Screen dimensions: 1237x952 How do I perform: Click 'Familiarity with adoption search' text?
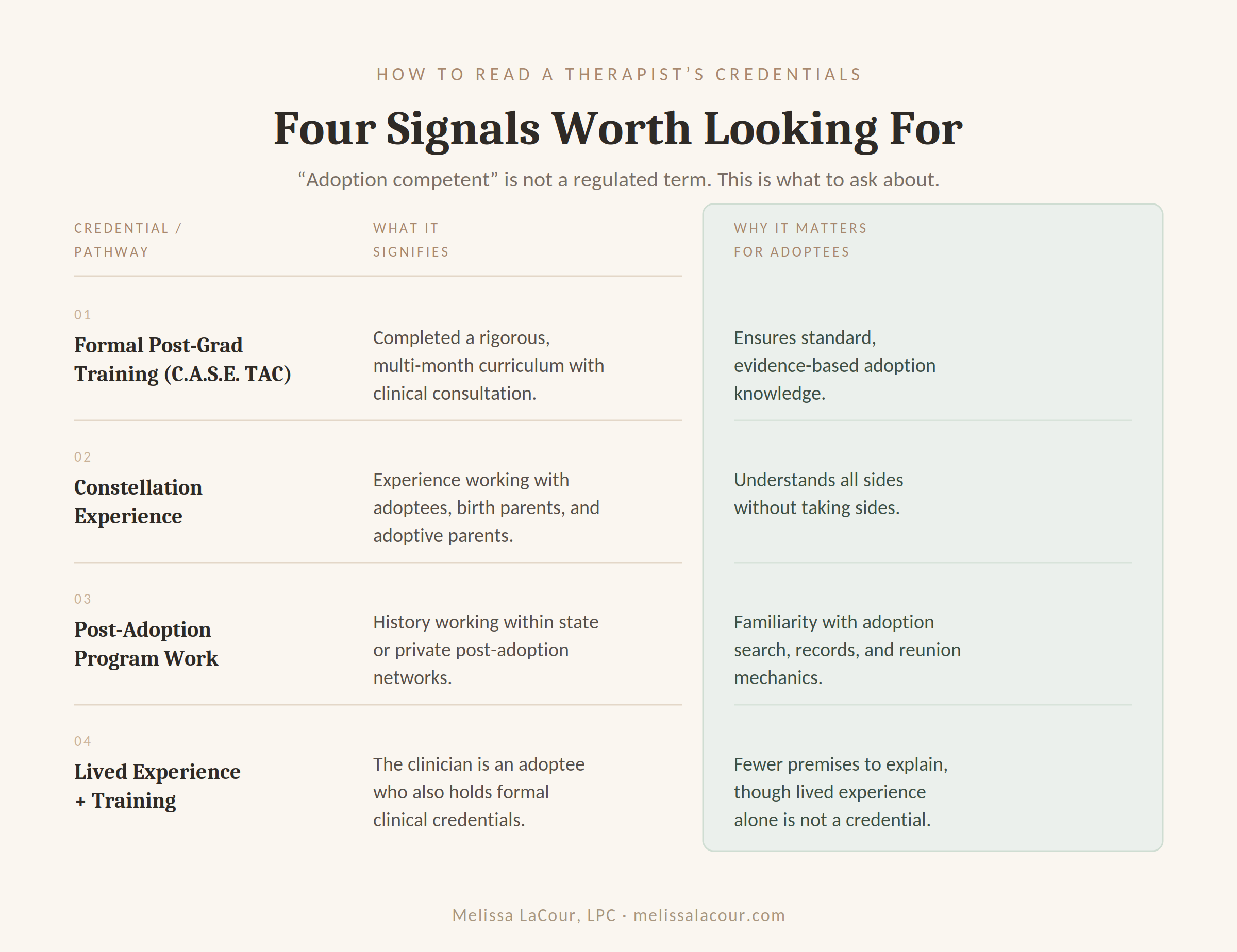847,650
